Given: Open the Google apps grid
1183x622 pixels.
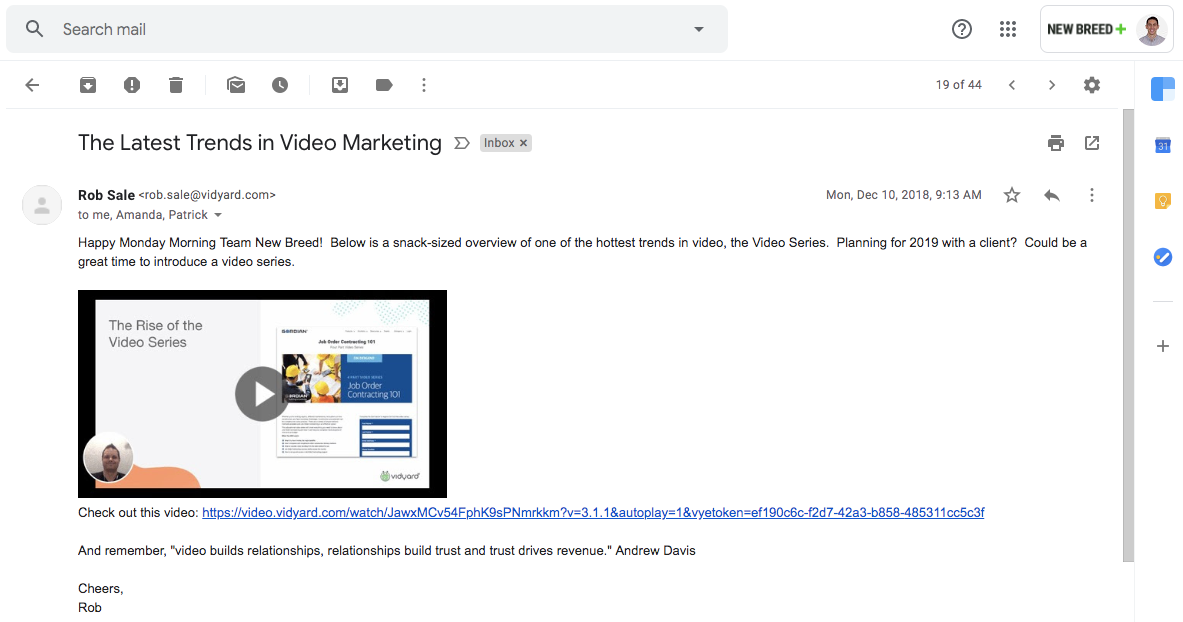Looking at the screenshot, I should pyautogui.click(x=1008, y=29).
